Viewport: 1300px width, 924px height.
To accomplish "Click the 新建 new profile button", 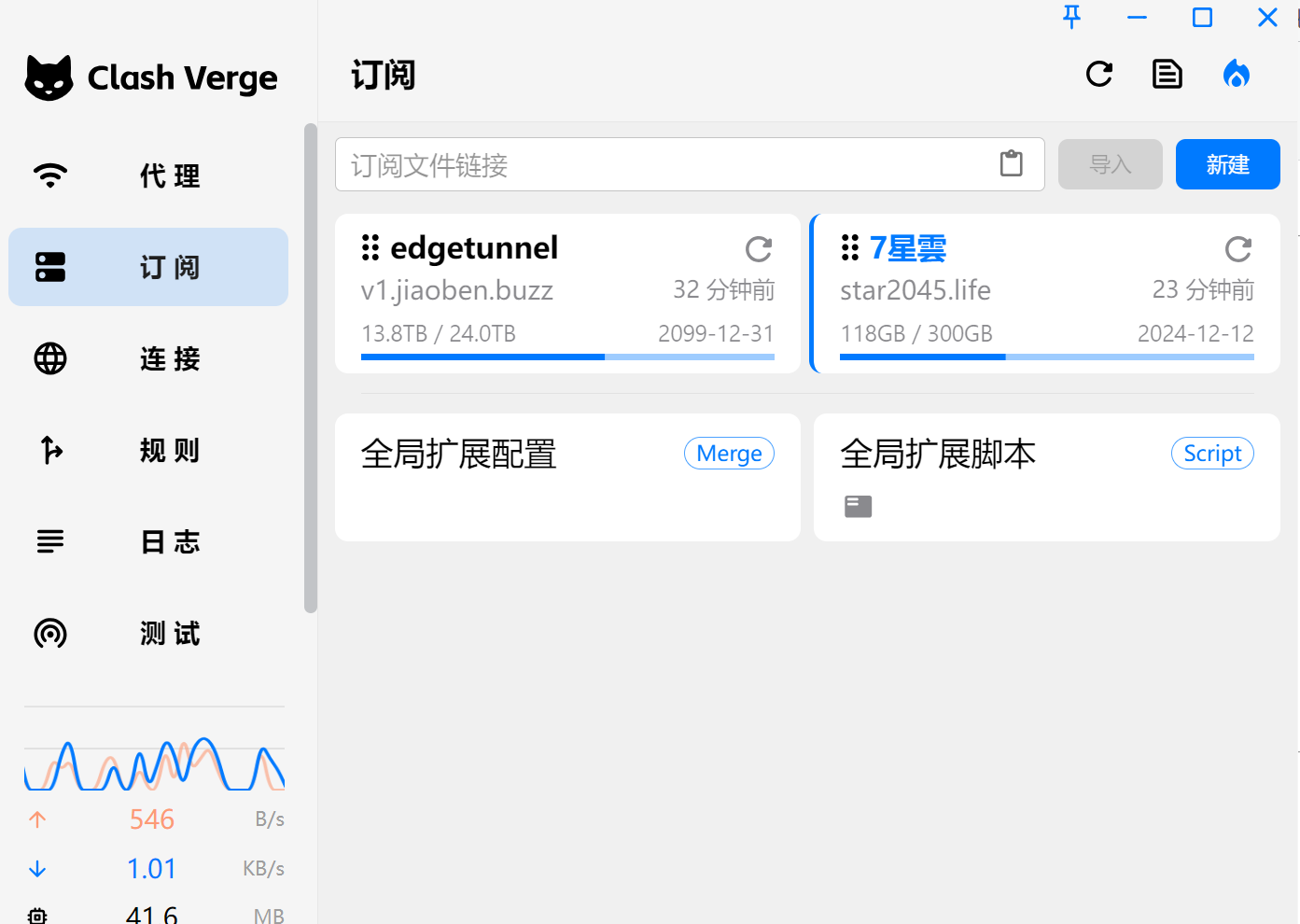I will coord(1228,164).
